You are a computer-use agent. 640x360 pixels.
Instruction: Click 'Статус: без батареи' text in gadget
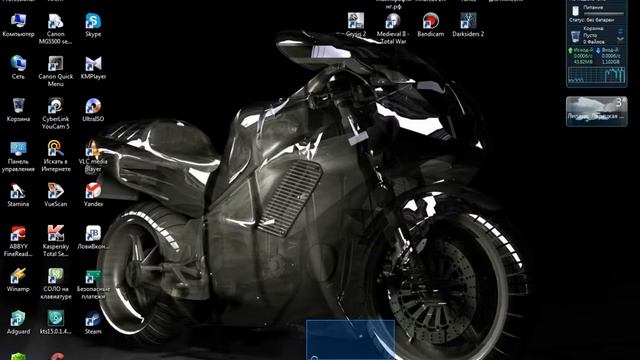coord(591,20)
